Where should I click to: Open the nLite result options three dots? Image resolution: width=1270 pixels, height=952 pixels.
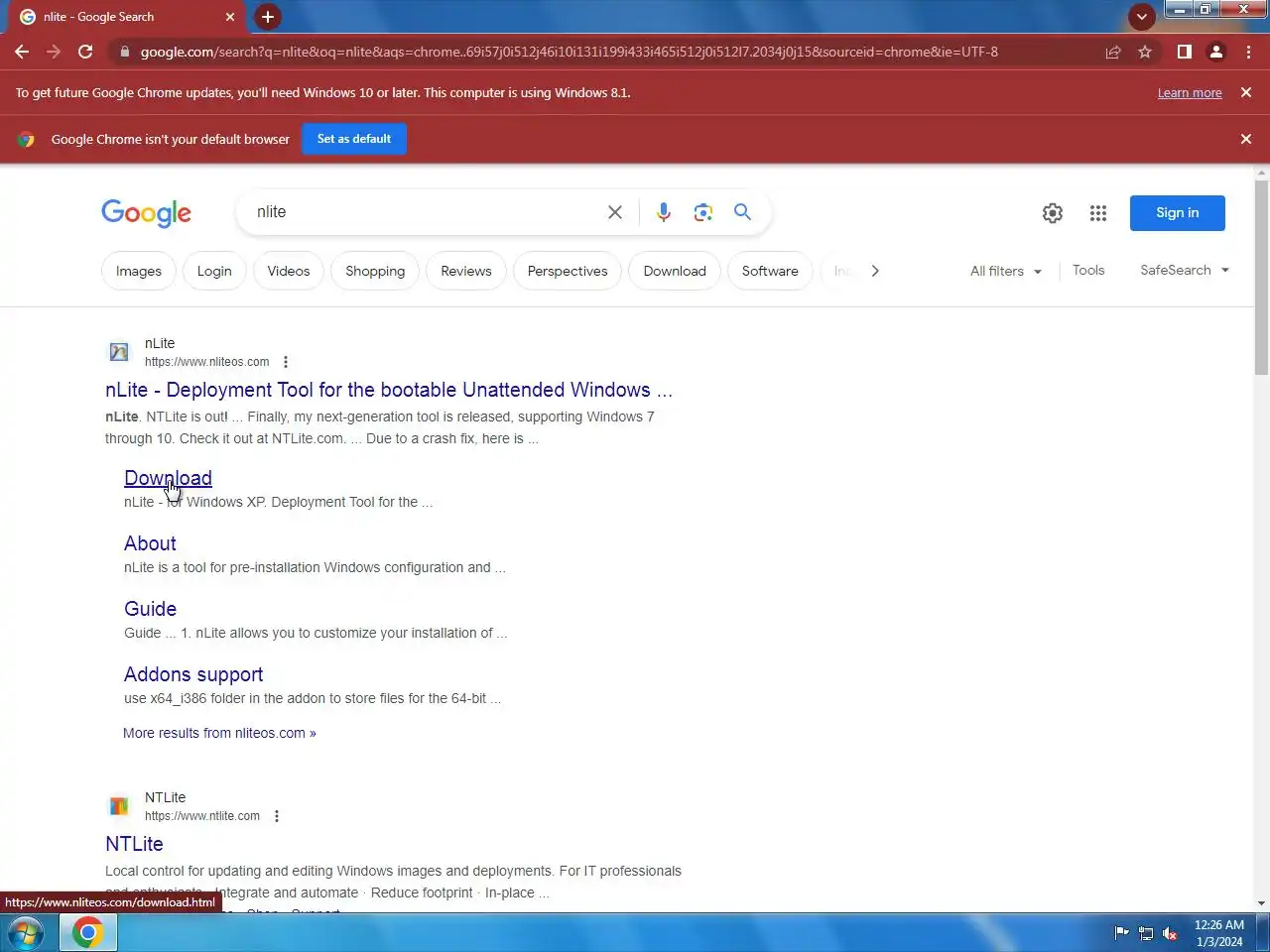(x=286, y=362)
